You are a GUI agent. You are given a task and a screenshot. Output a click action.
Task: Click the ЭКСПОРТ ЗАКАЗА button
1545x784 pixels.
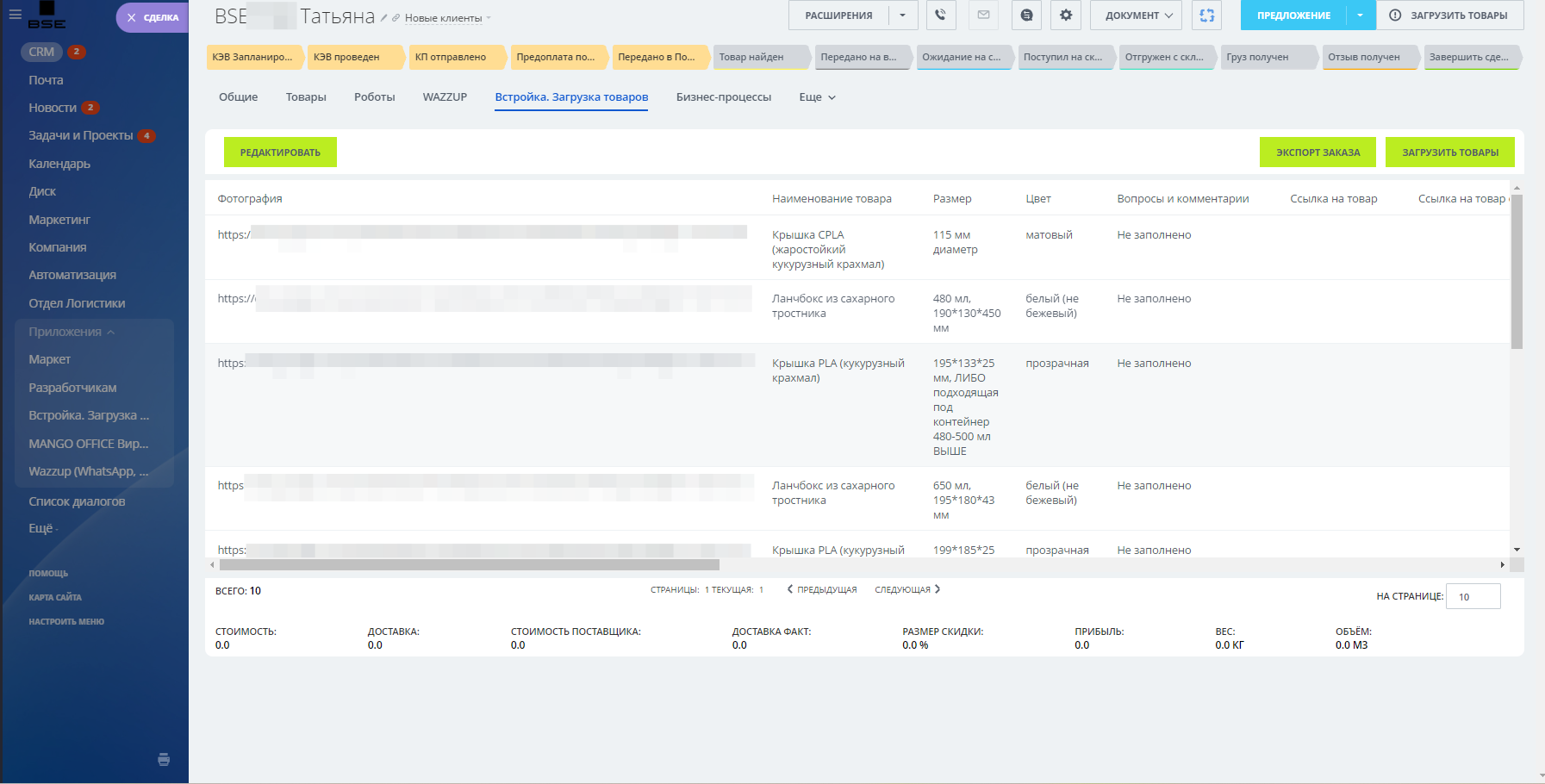pyautogui.click(x=1318, y=152)
